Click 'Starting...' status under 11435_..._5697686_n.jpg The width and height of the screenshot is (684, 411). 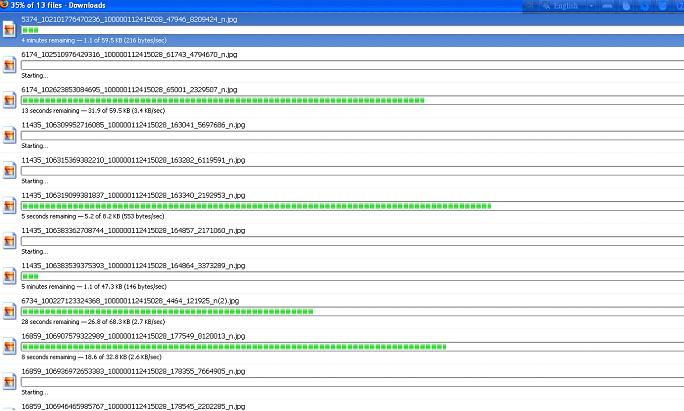[34, 146]
